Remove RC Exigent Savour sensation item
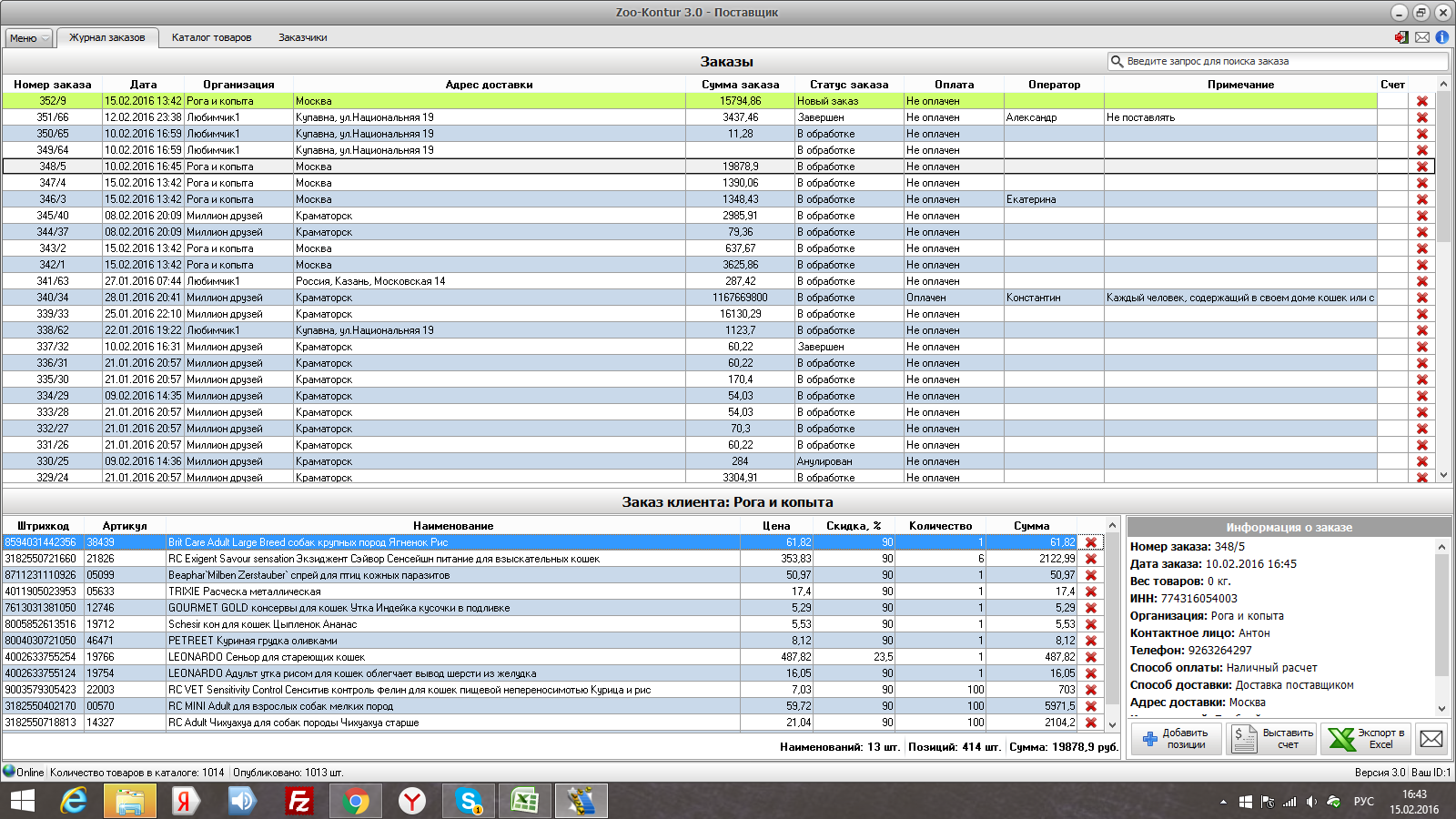 tap(1091, 559)
